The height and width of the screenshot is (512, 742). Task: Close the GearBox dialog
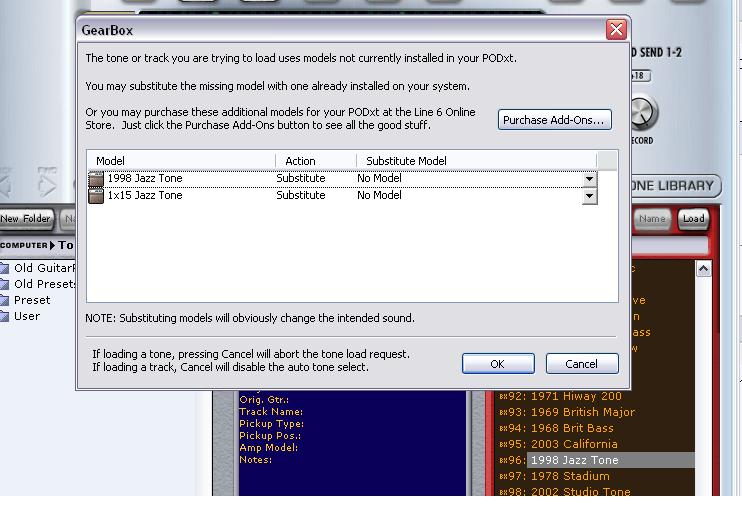(x=616, y=30)
